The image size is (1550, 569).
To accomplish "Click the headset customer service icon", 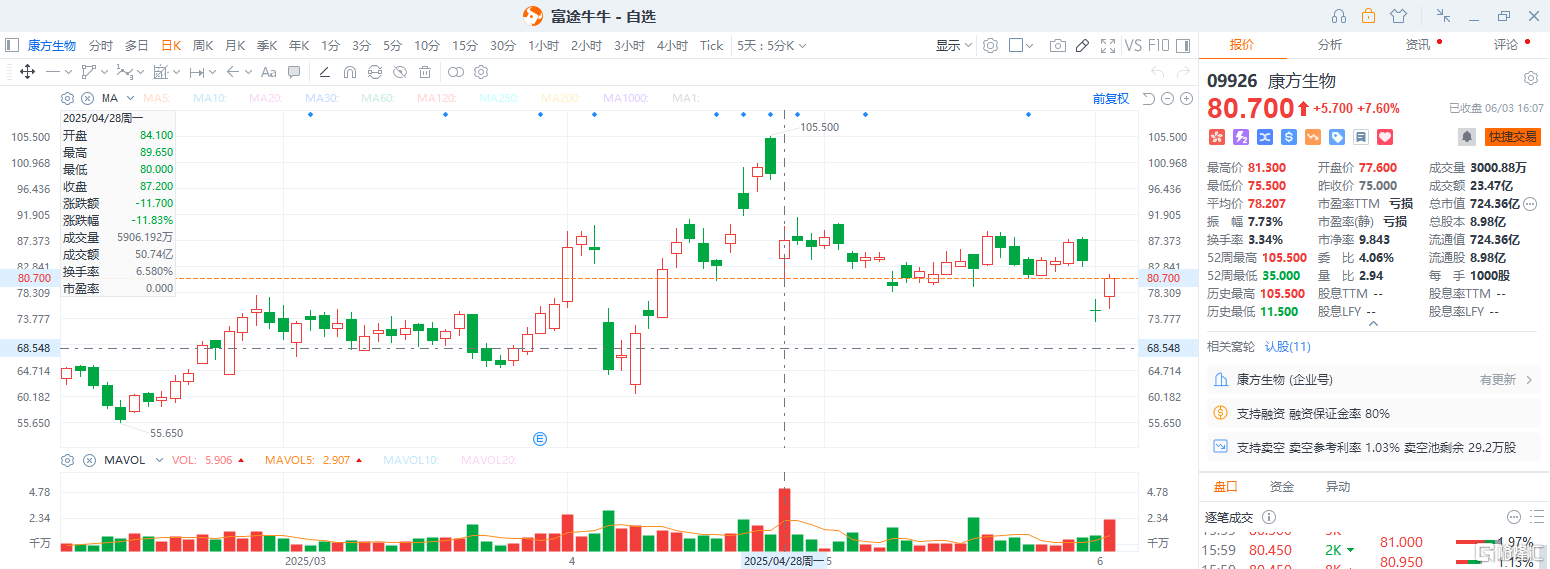I will point(1339,16).
